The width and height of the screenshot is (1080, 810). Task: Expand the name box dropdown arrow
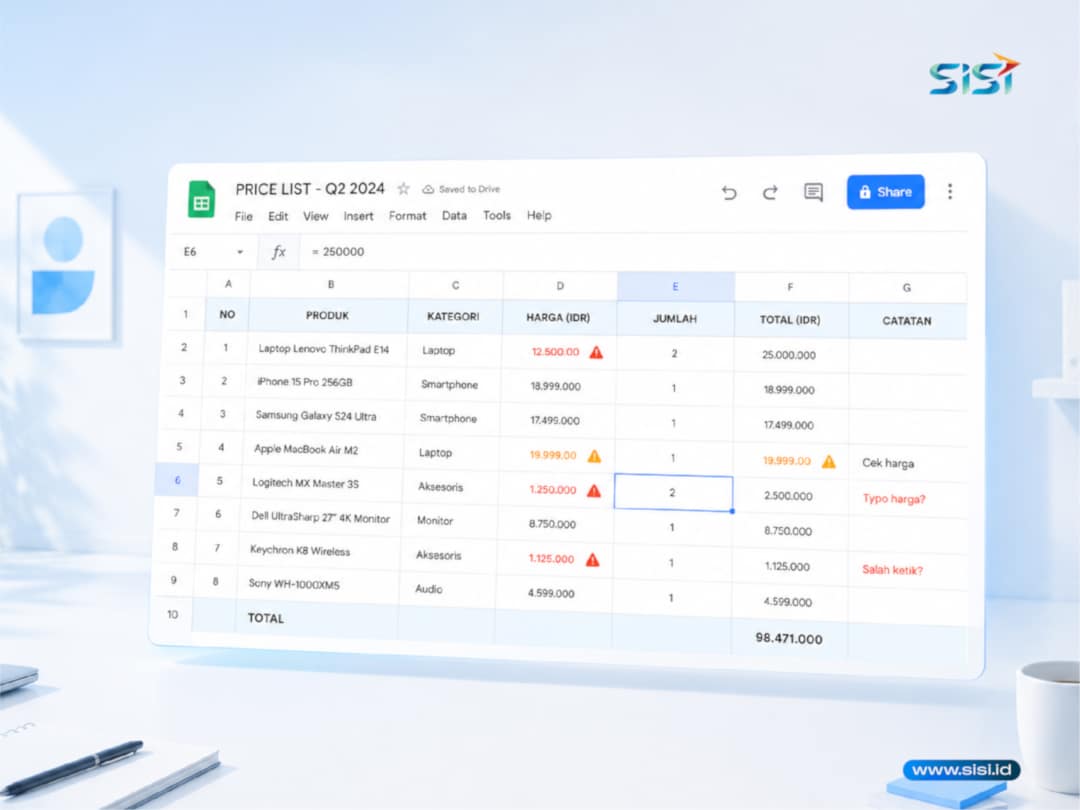coord(240,252)
